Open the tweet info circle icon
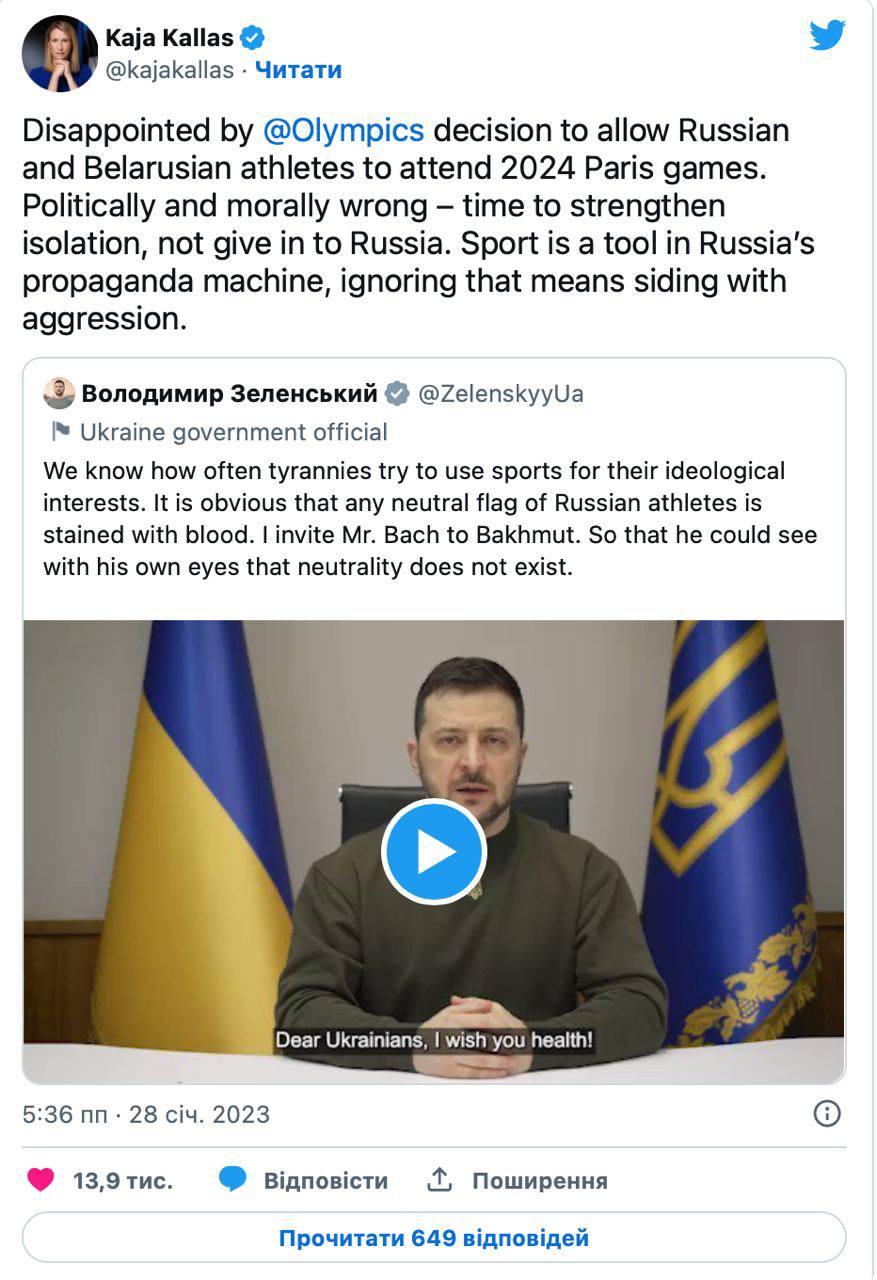Screen dimensions: 877x1280 click(x=827, y=1114)
